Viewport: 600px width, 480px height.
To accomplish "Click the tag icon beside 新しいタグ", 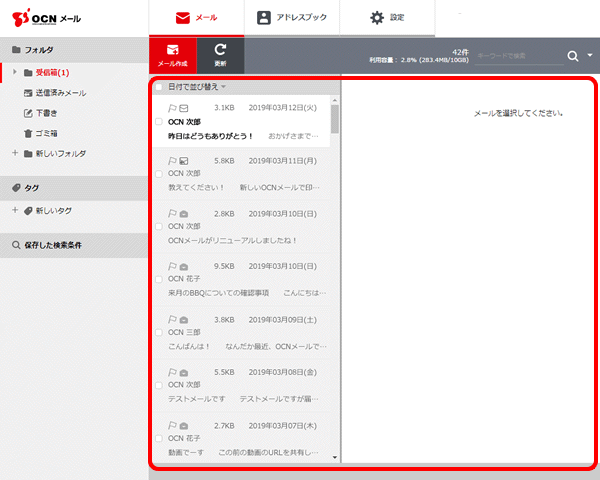I will 28,211.
